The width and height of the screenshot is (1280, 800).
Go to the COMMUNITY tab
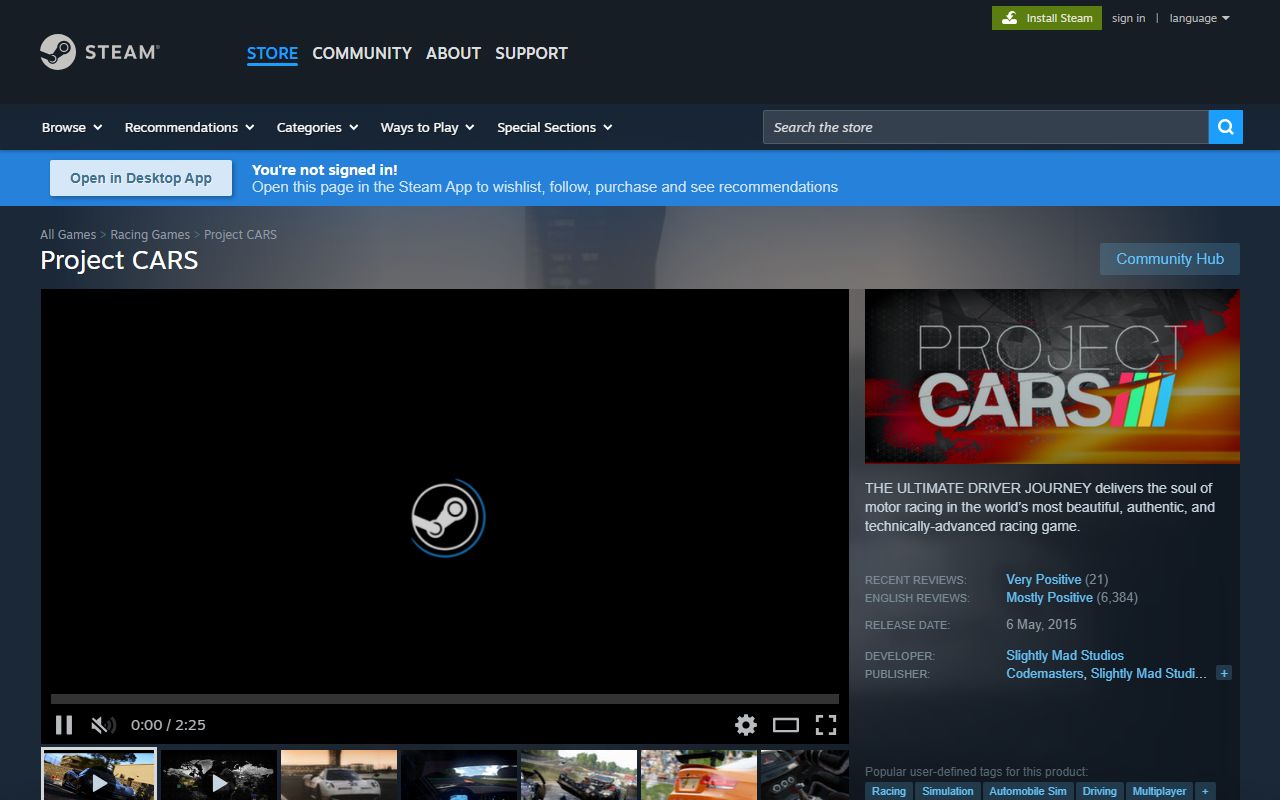tap(362, 53)
